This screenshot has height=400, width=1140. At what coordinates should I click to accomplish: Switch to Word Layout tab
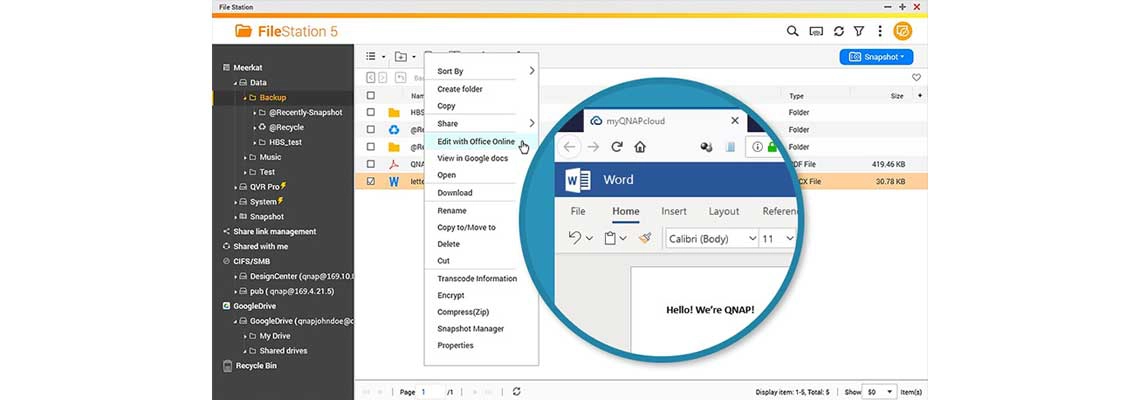tap(723, 211)
